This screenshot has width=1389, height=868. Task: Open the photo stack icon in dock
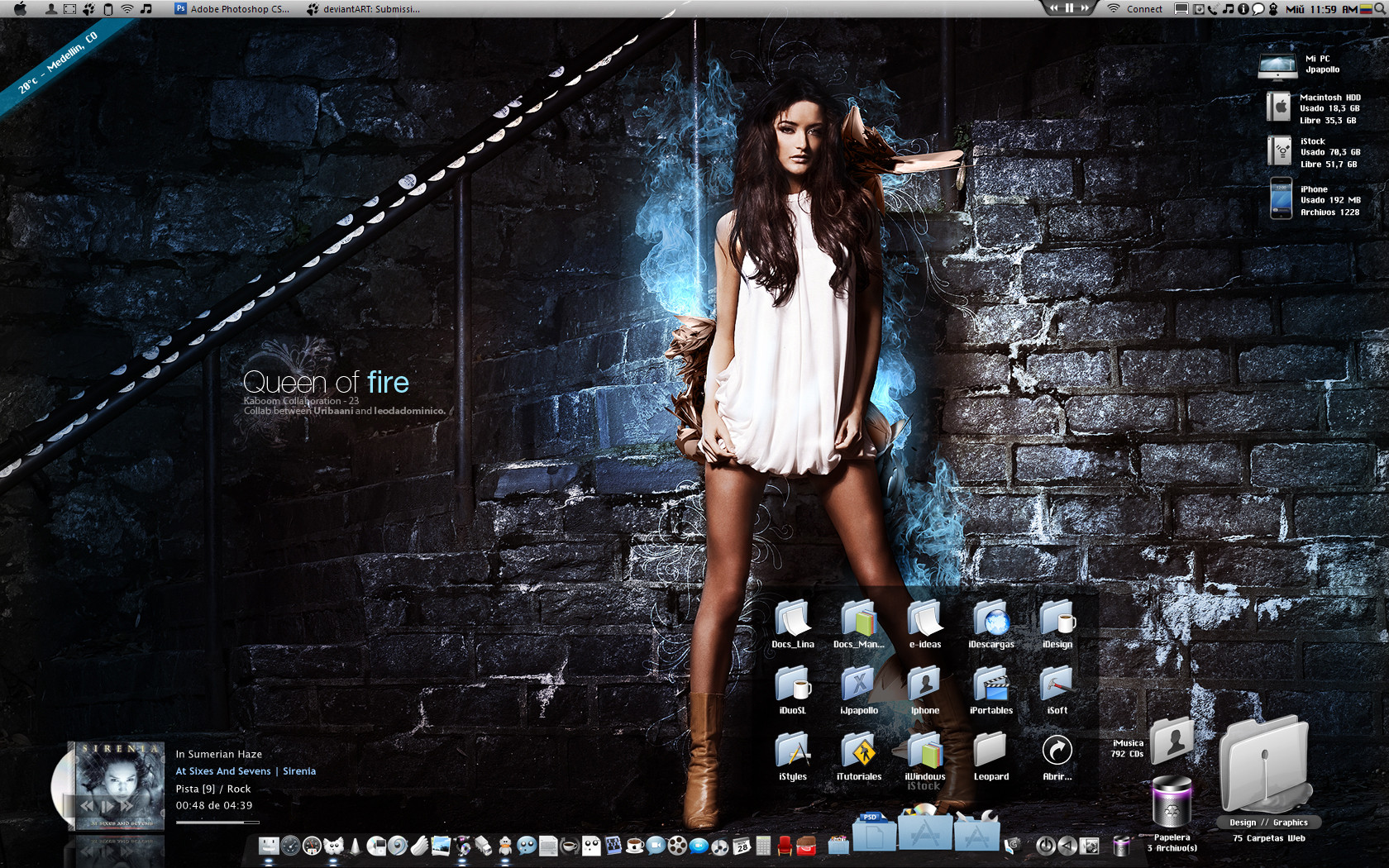pos(441,845)
